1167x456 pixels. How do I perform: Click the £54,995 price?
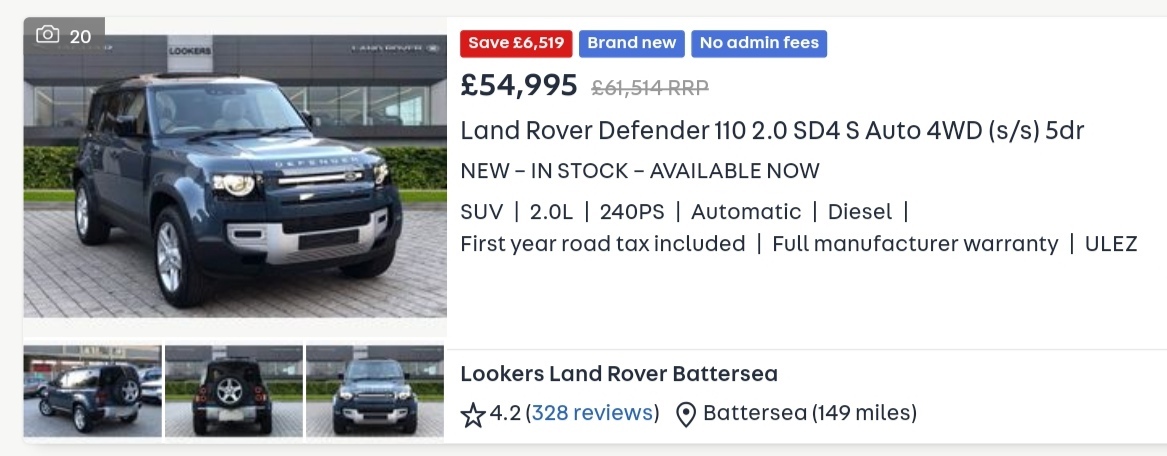tap(519, 86)
